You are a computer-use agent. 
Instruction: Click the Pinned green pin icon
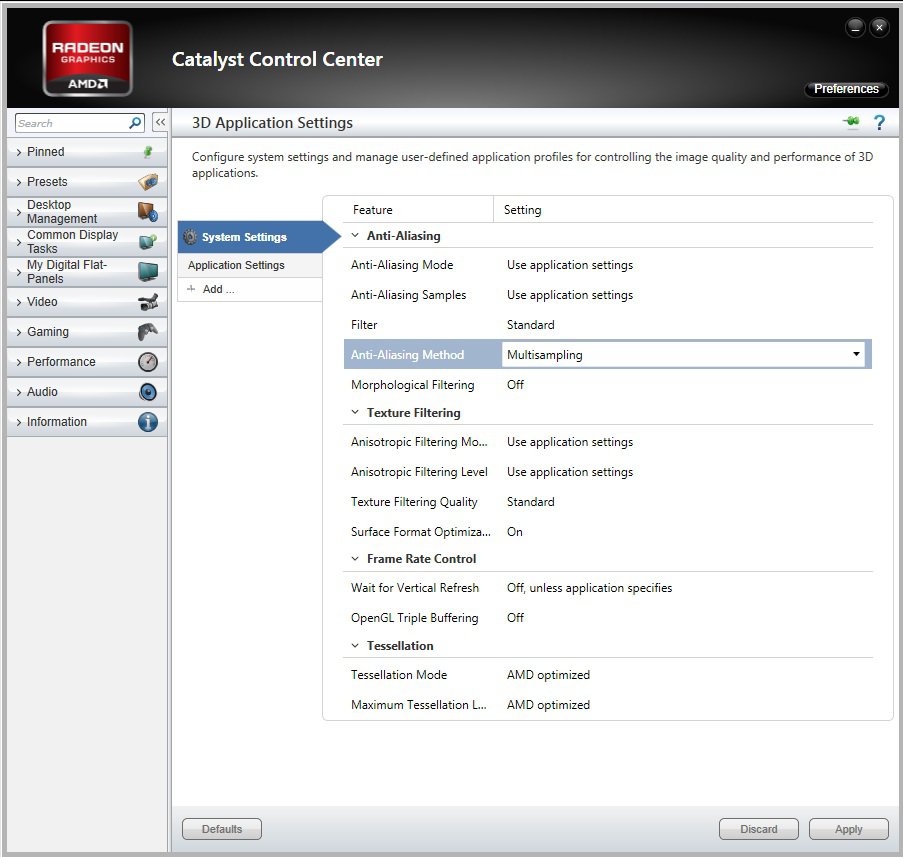point(148,152)
